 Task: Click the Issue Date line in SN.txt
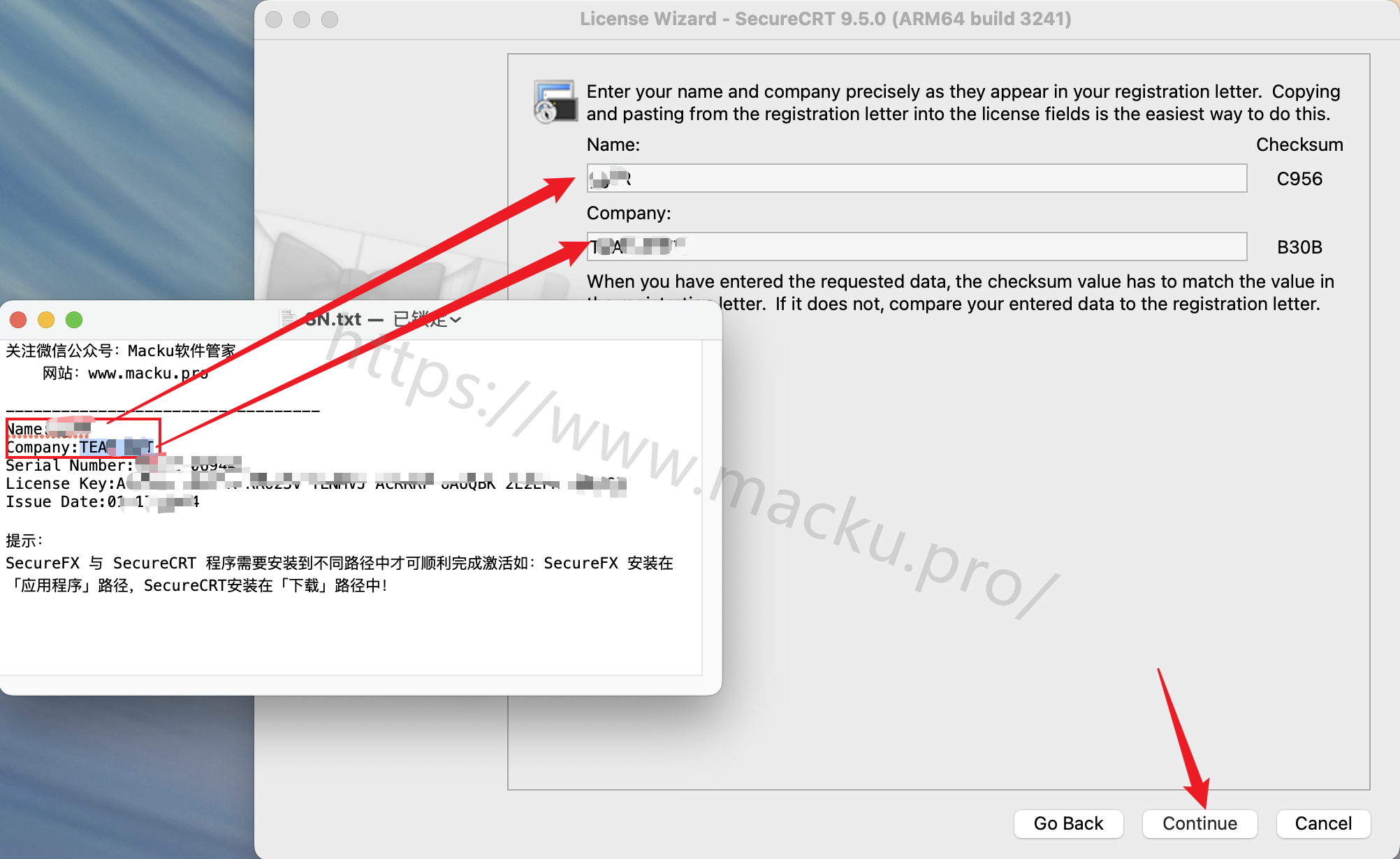pyautogui.click(x=103, y=501)
